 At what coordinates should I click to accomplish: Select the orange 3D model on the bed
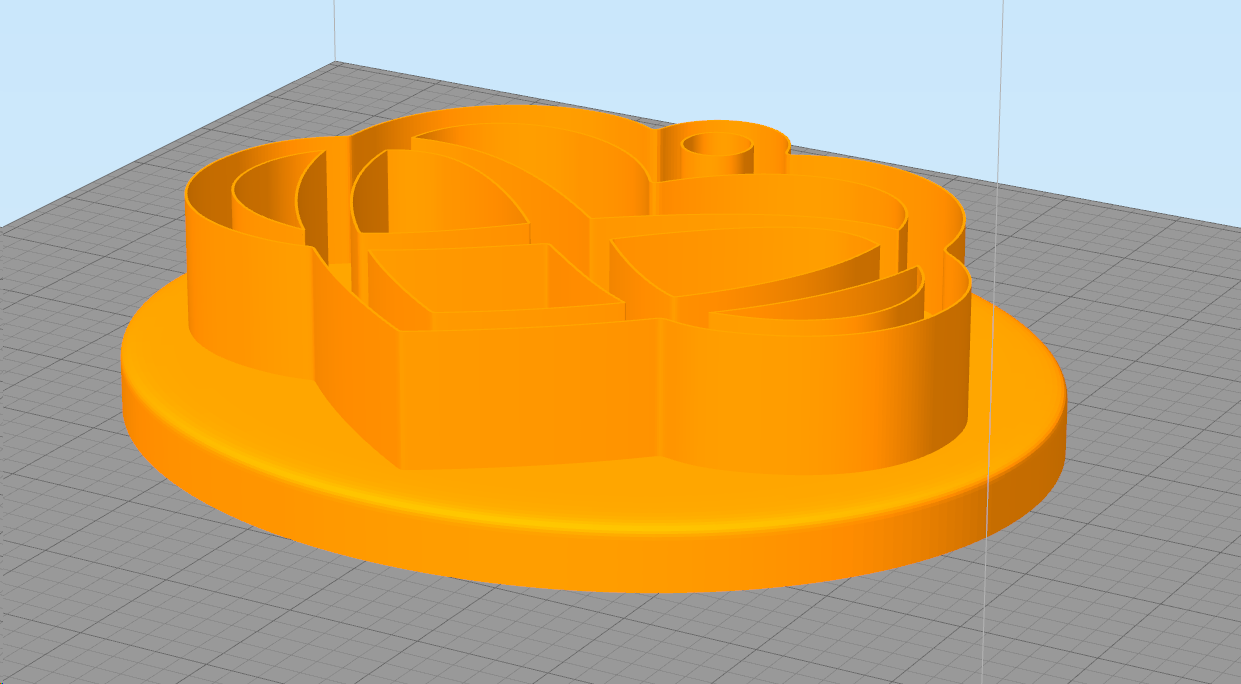(594, 350)
